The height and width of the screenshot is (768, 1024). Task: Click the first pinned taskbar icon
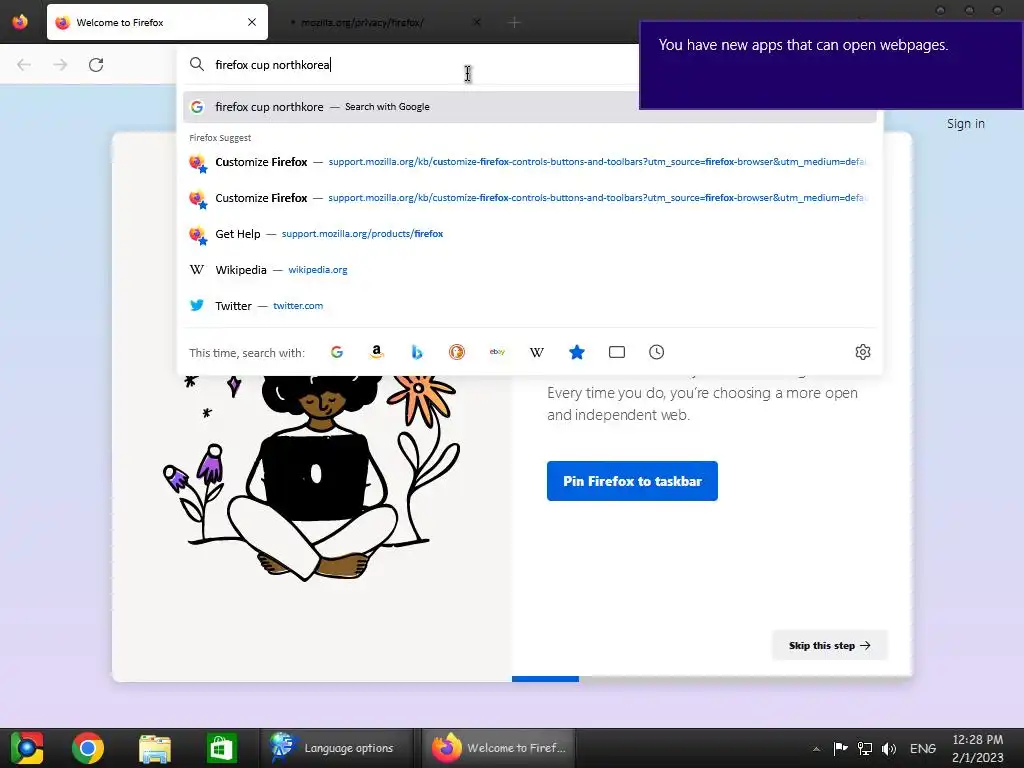[27, 748]
